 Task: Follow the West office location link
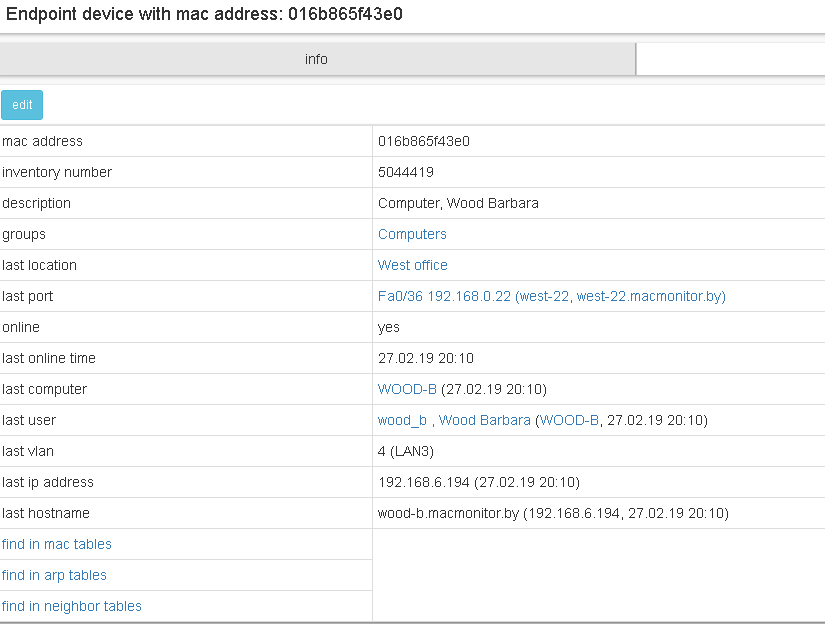coord(412,265)
